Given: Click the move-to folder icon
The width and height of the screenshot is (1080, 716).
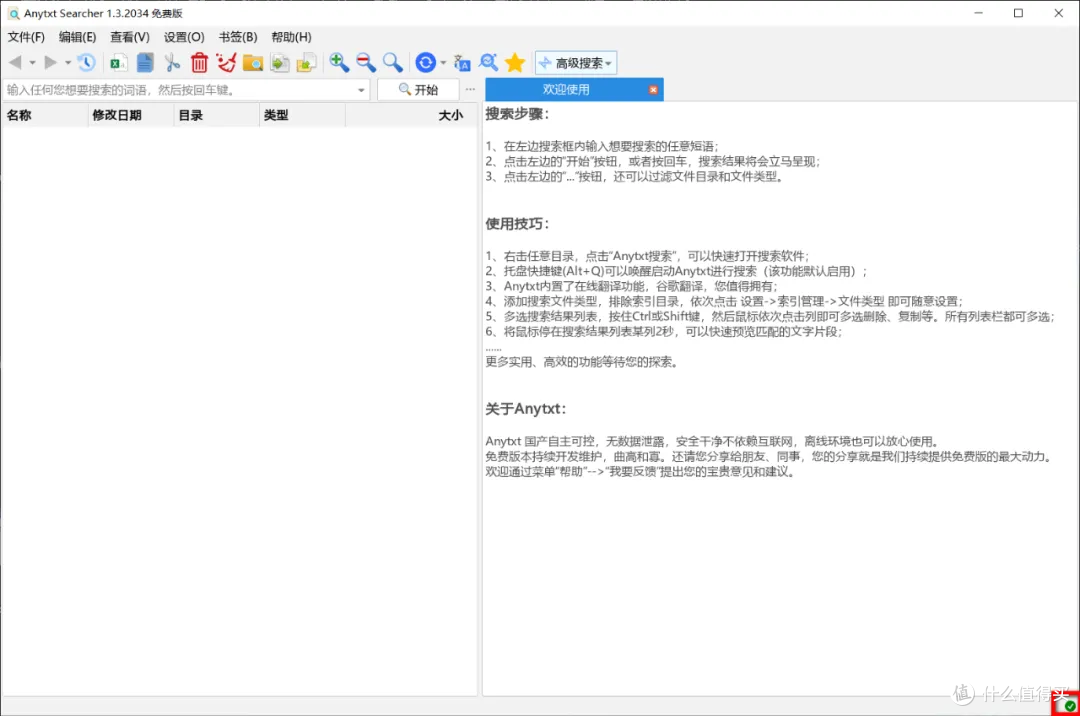Looking at the screenshot, I should point(307,63).
